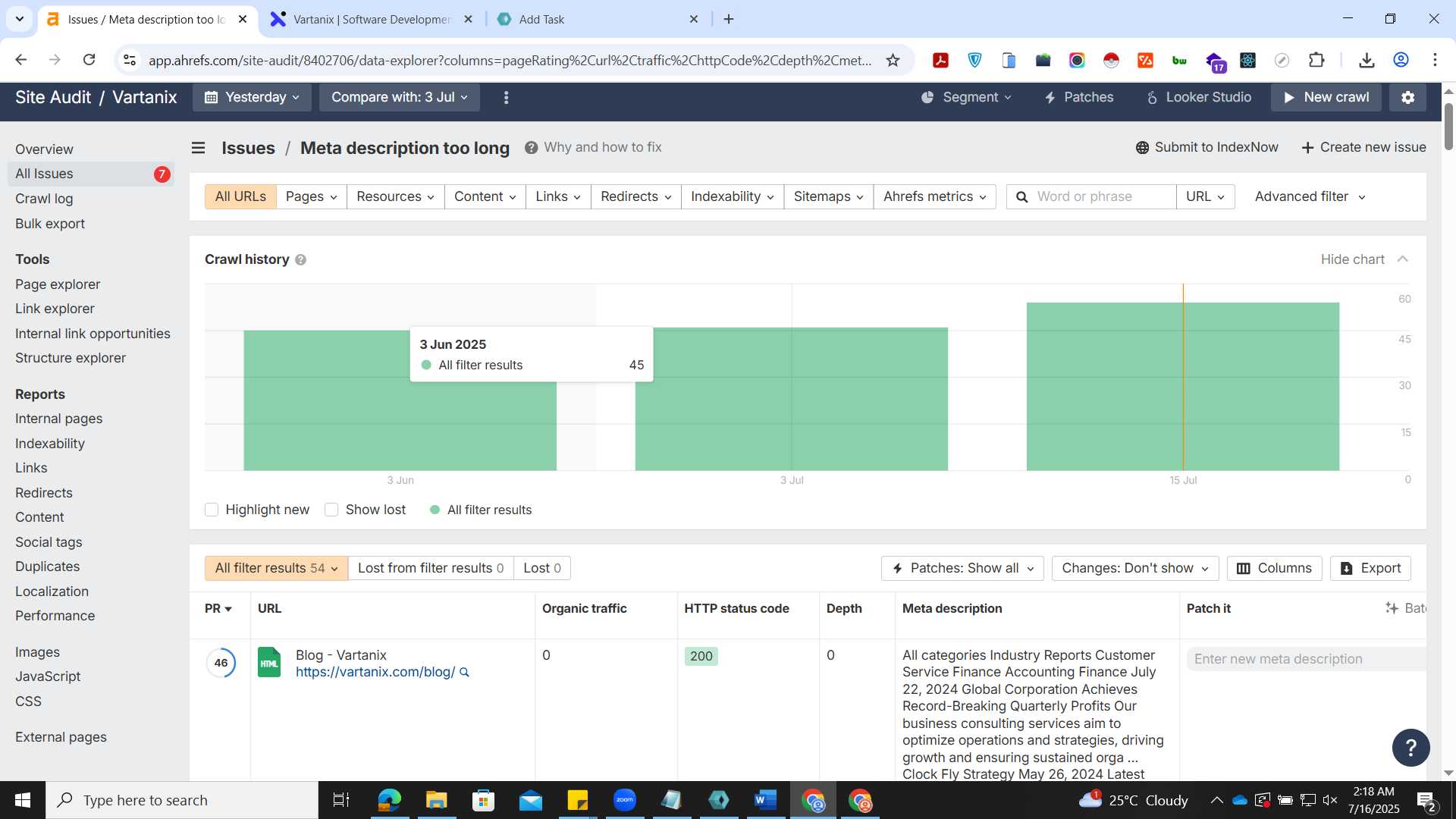Open the floating help question button
This screenshot has width=1456, height=819.
1410,748
